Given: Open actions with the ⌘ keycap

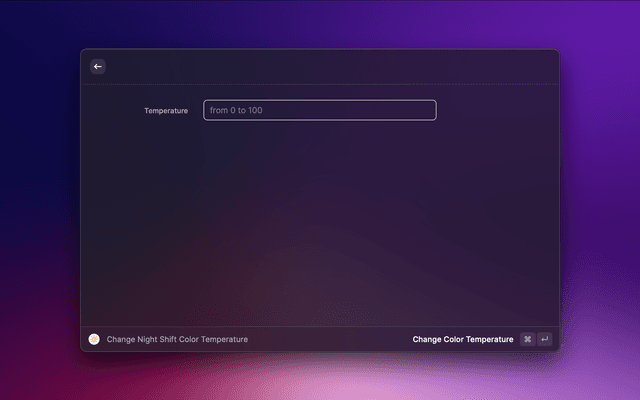Looking at the screenshot, I should point(527,339).
